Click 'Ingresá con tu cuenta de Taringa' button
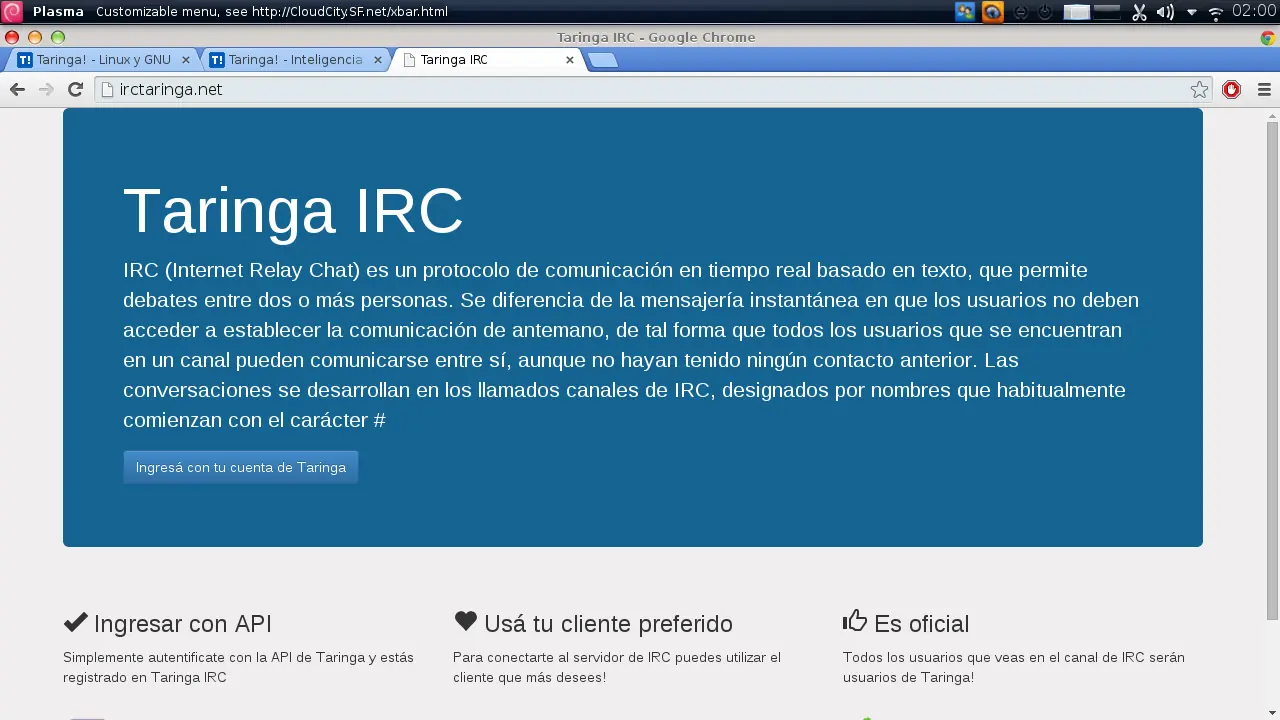The image size is (1280, 720). (x=241, y=467)
